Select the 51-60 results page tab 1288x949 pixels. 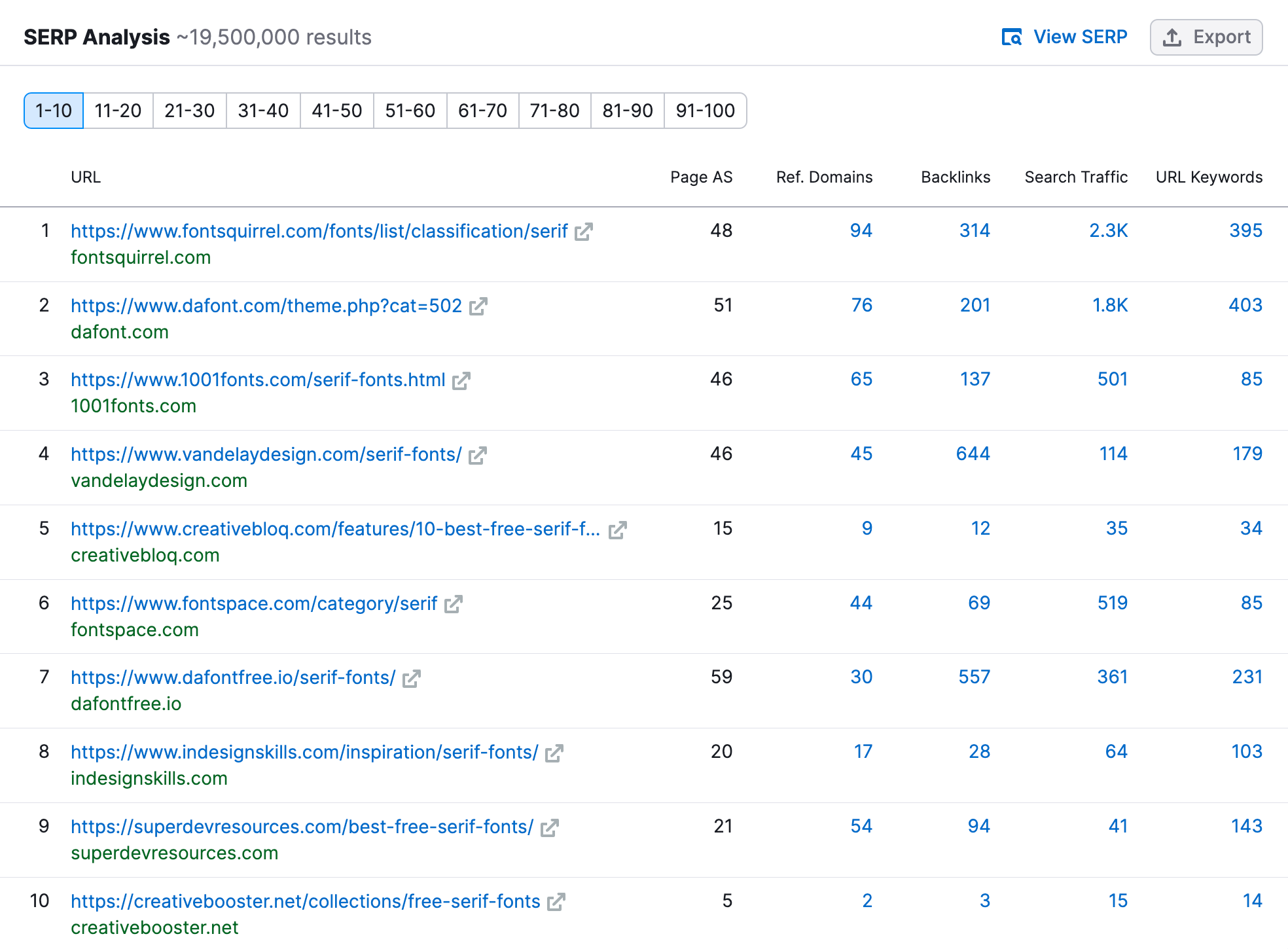point(410,111)
